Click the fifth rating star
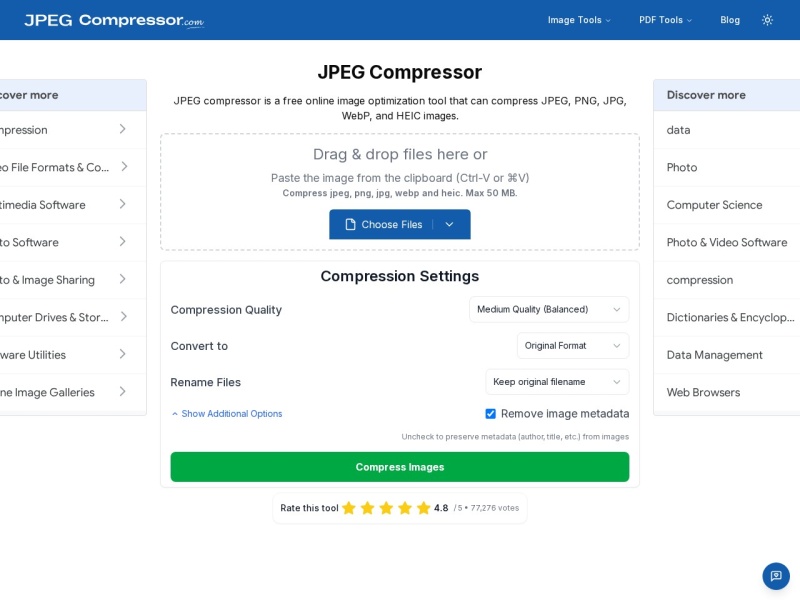800x600 pixels. tap(423, 508)
